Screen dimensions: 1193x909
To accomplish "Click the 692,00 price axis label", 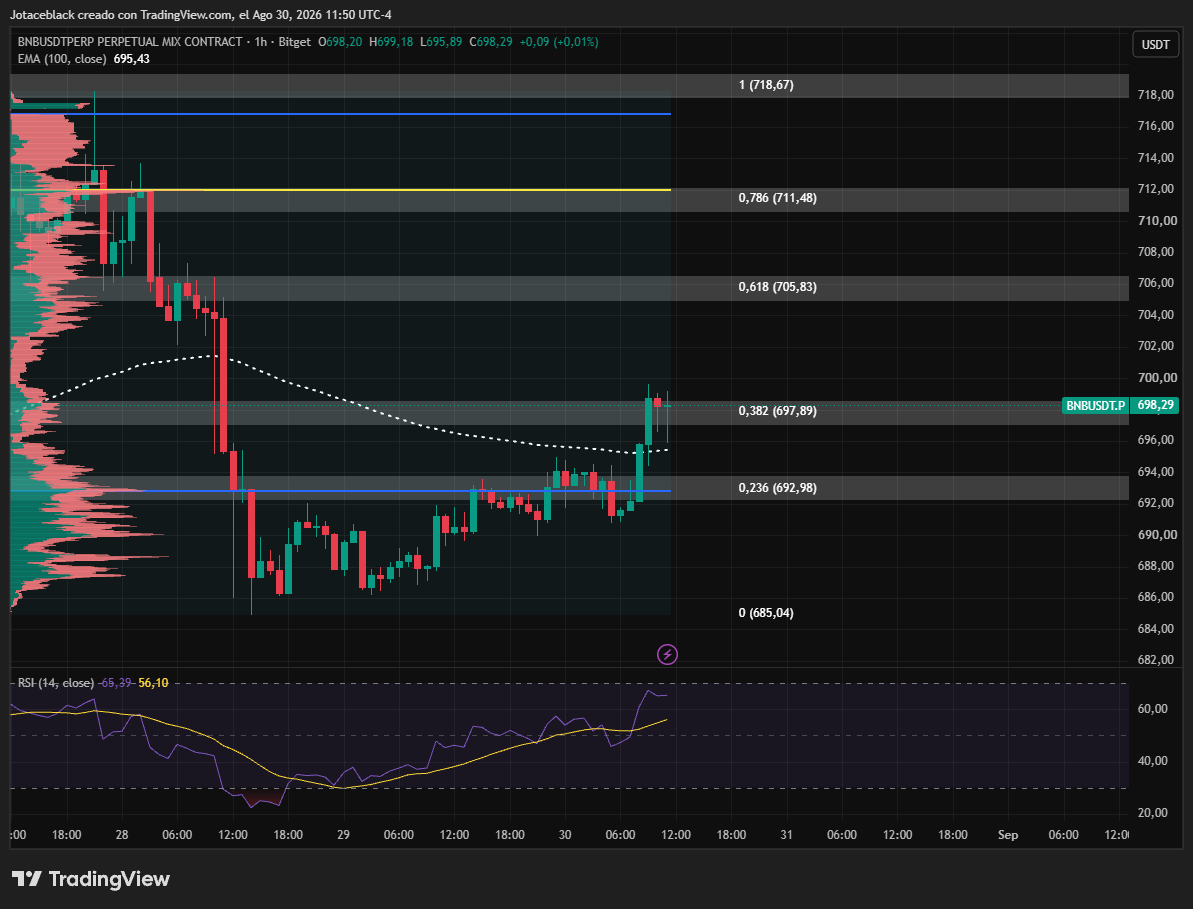I will (x=1155, y=503).
